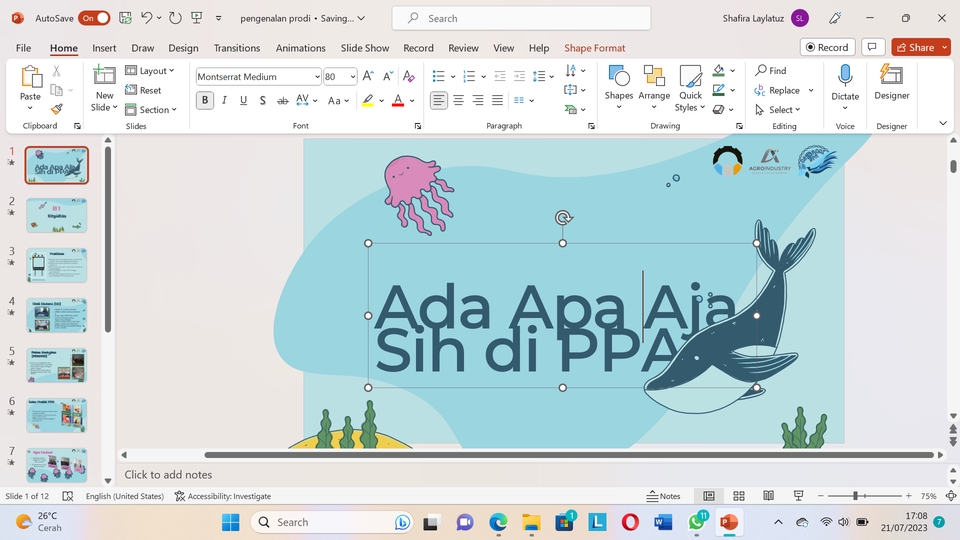Open the Shape Format tab
The height and width of the screenshot is (540, 960).
pos(594,48)
